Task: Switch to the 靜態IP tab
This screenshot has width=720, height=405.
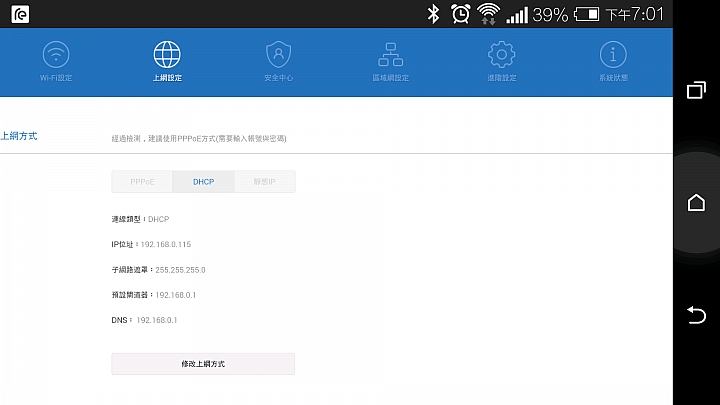Action: (264, 182)
